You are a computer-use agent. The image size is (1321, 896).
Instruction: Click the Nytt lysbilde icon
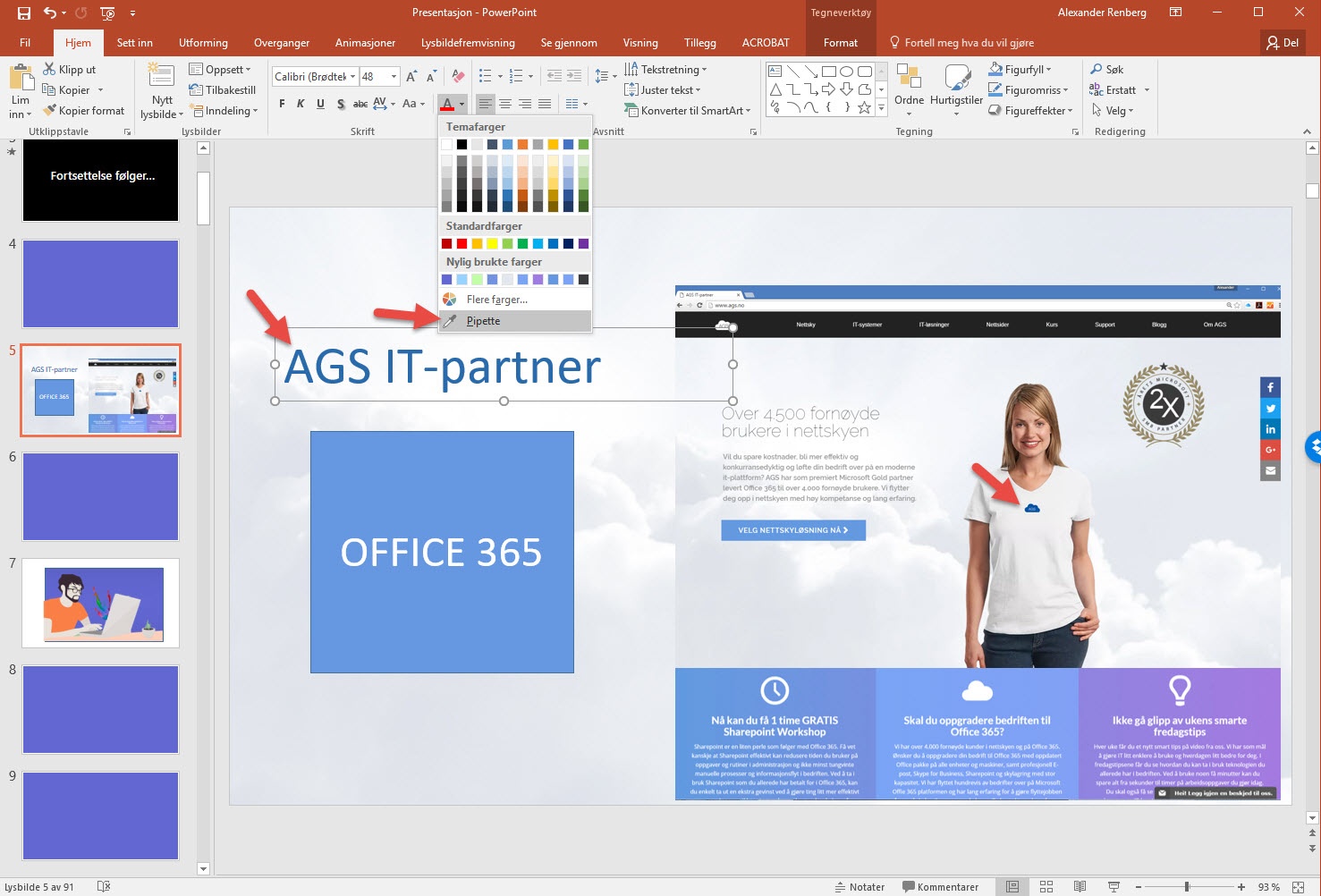(161, 77)
